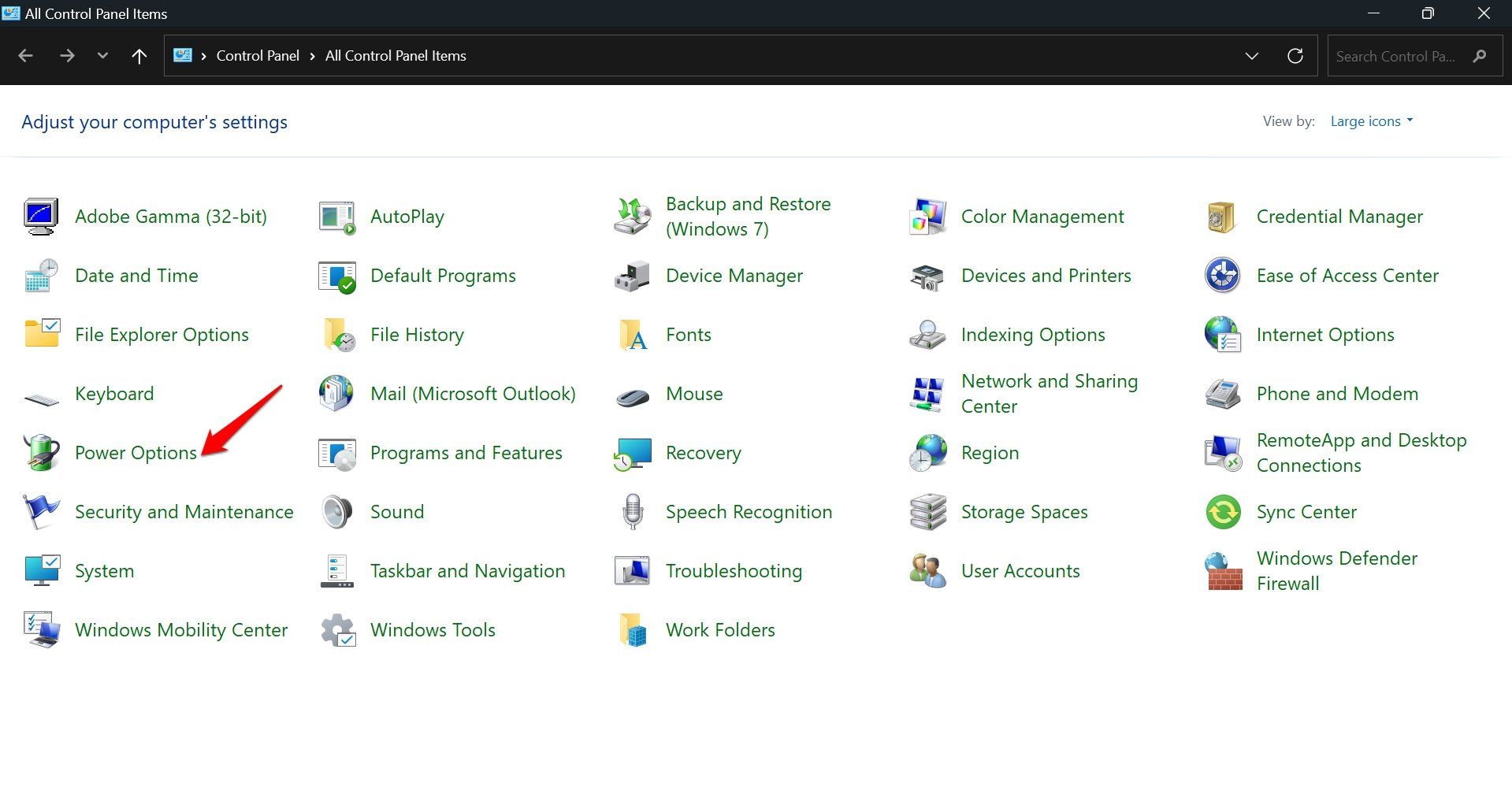Viewport: 1512px width, 790px height.
Task: Open the Power Options battery icon
Action: pyautogui.click(x=41, y=453)
